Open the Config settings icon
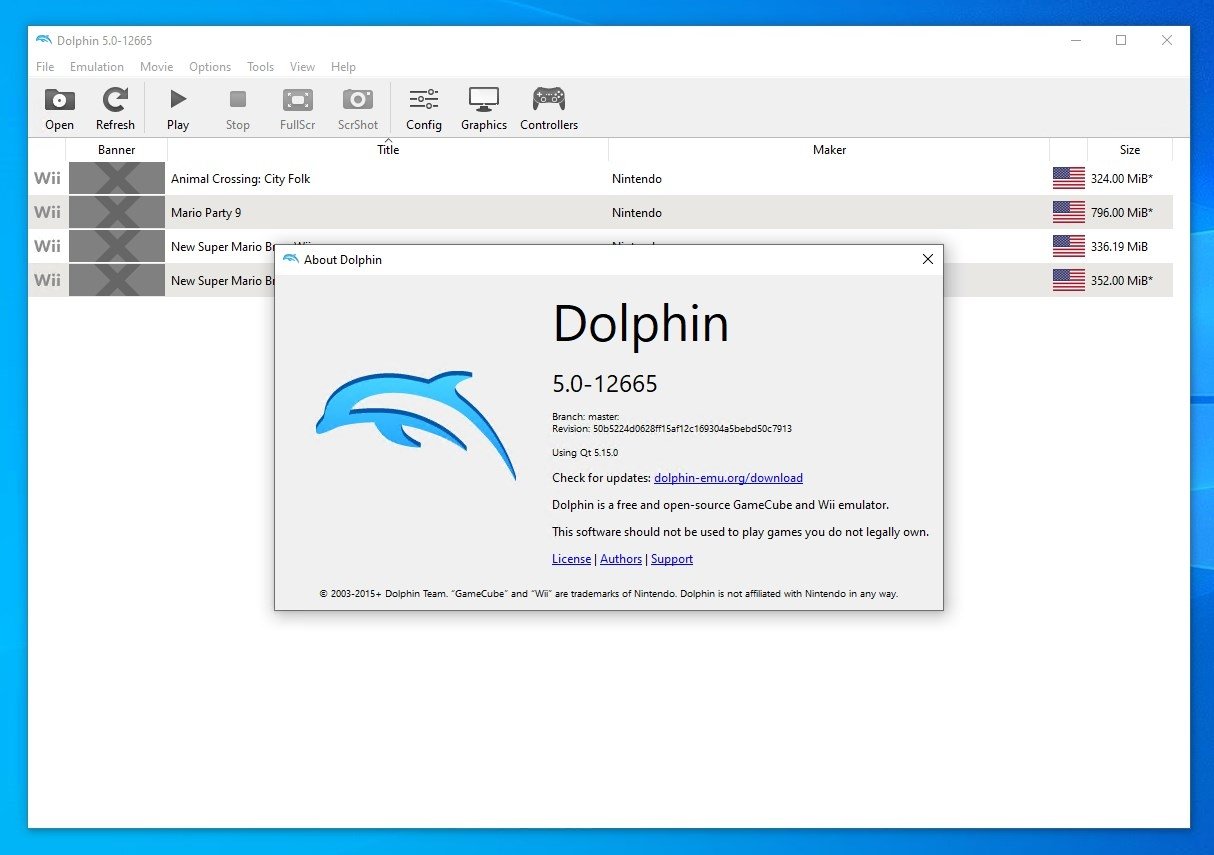Viewport: 1214px width, 855px height. (424, 100)
